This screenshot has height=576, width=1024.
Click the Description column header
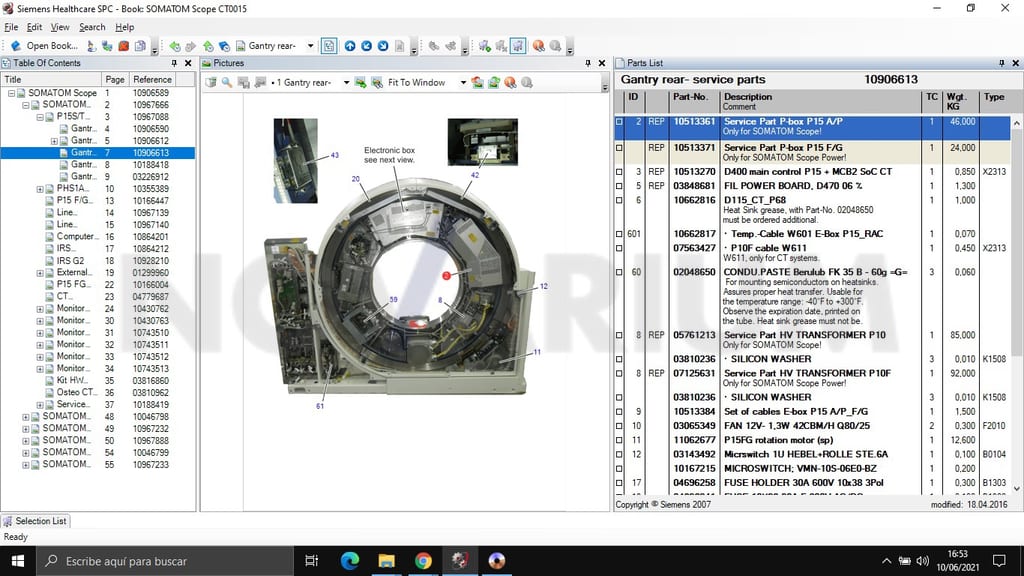tap(820, 101)
